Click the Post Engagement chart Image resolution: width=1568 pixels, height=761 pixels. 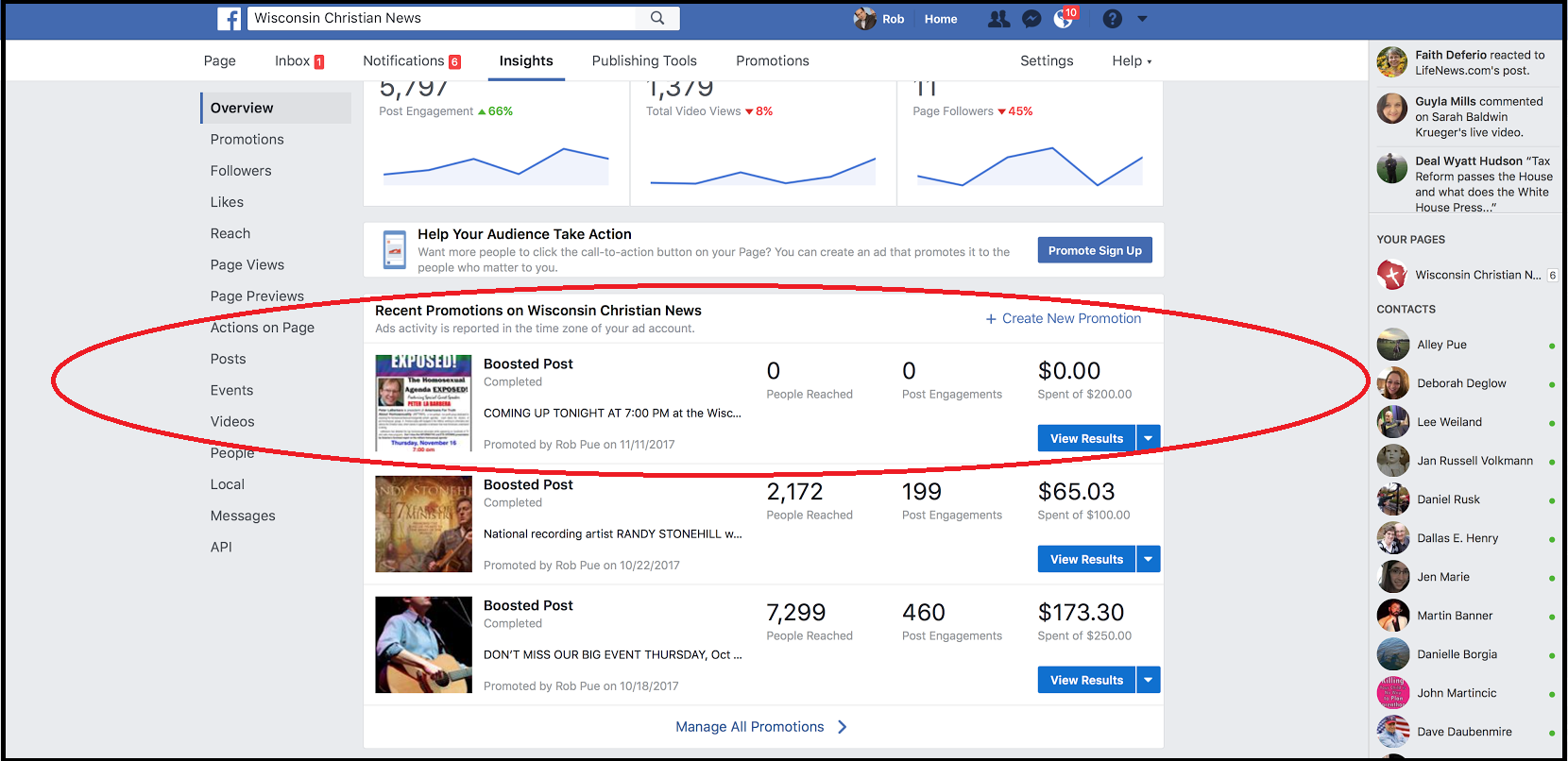point(496,166)
